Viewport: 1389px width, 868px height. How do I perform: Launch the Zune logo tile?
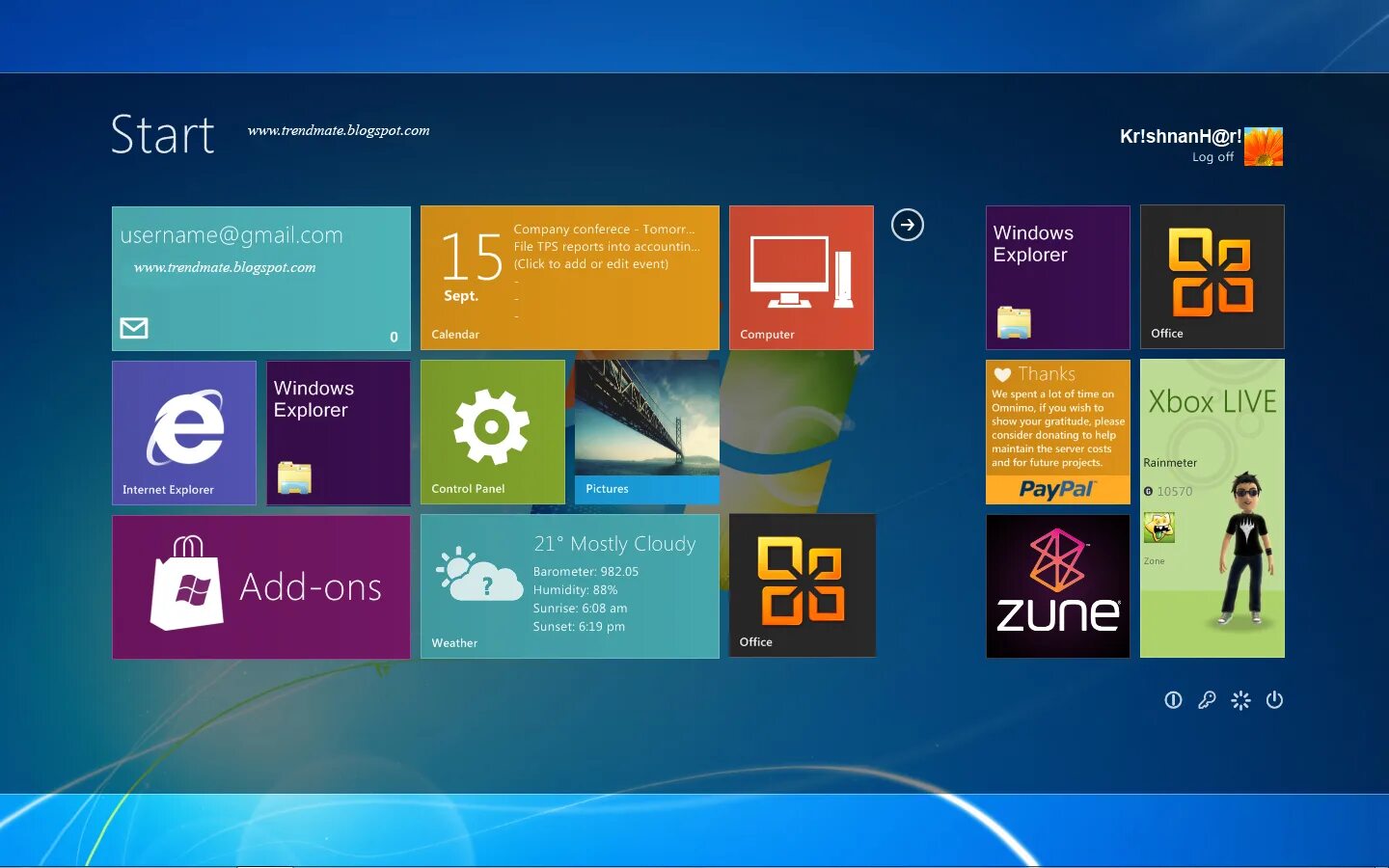[1057, 586]
